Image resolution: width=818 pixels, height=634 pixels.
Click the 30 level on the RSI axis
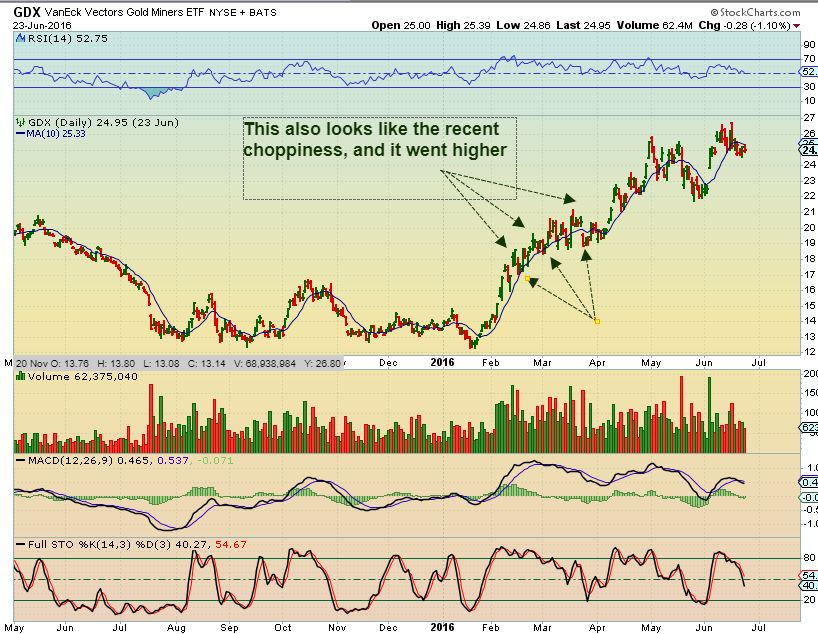click(x=809, y=86)
